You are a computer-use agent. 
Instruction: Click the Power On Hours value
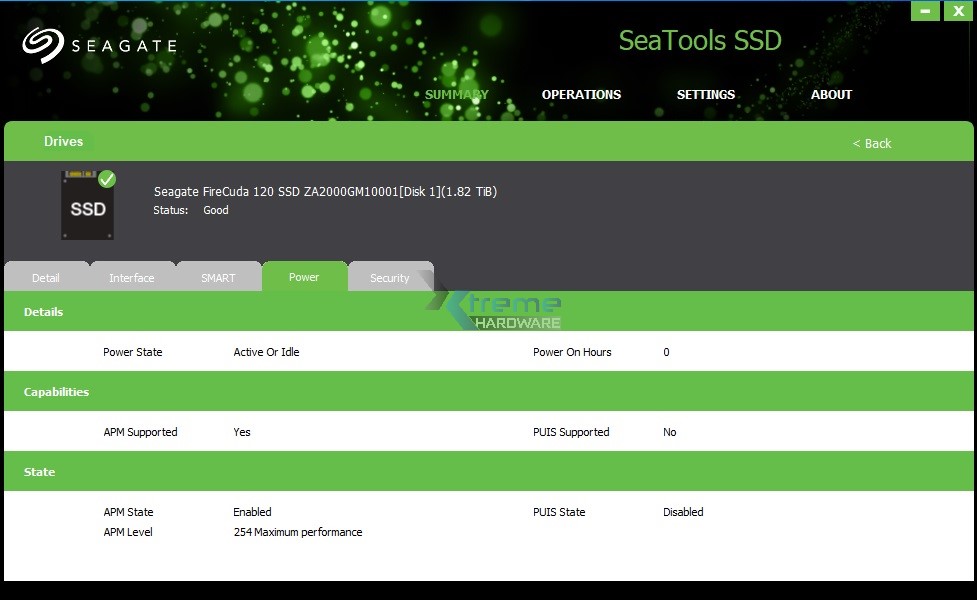[x=666, y=352]
